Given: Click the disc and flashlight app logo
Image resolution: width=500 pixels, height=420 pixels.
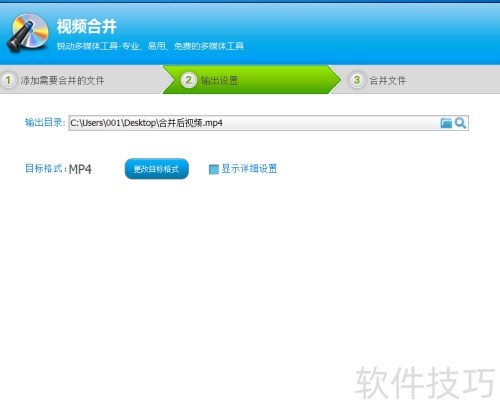Looking at the screenshot, I should 28,33.
